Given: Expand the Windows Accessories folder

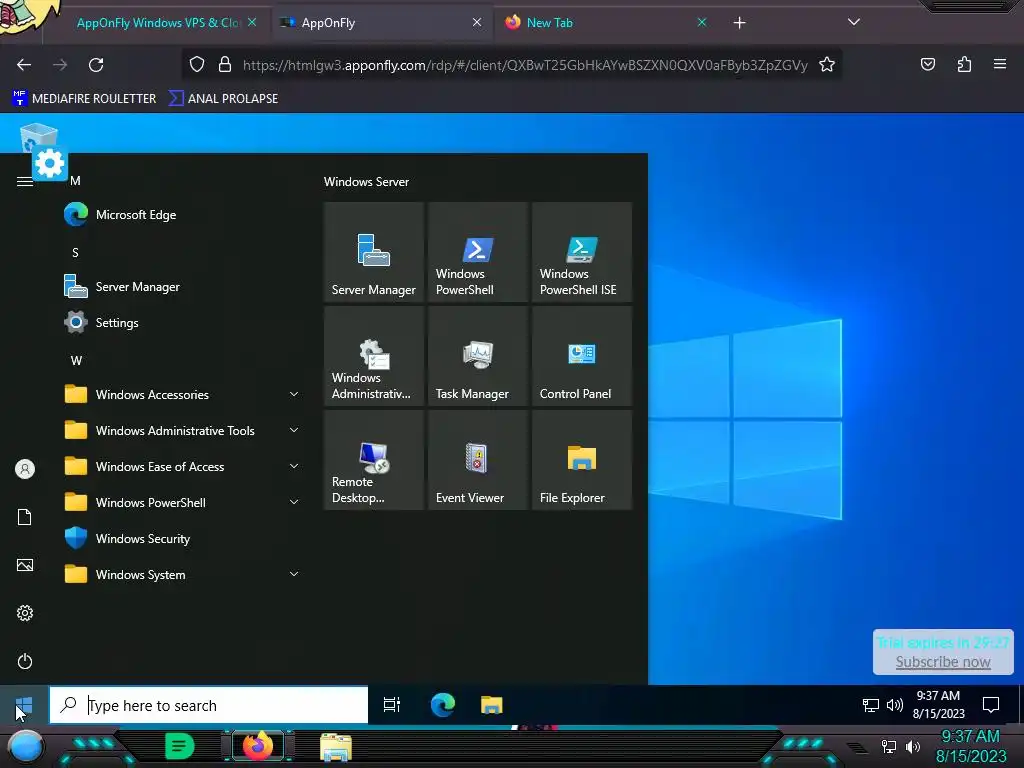Looking at the screenshot, I should click(183, 394).
